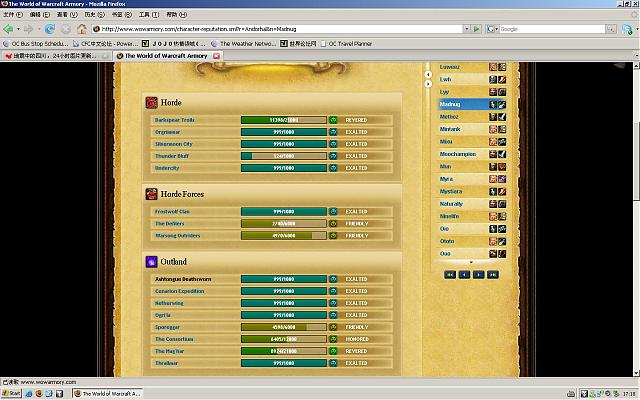Click the Google search input field
The image size is (640, 400).
coord(552,29)
